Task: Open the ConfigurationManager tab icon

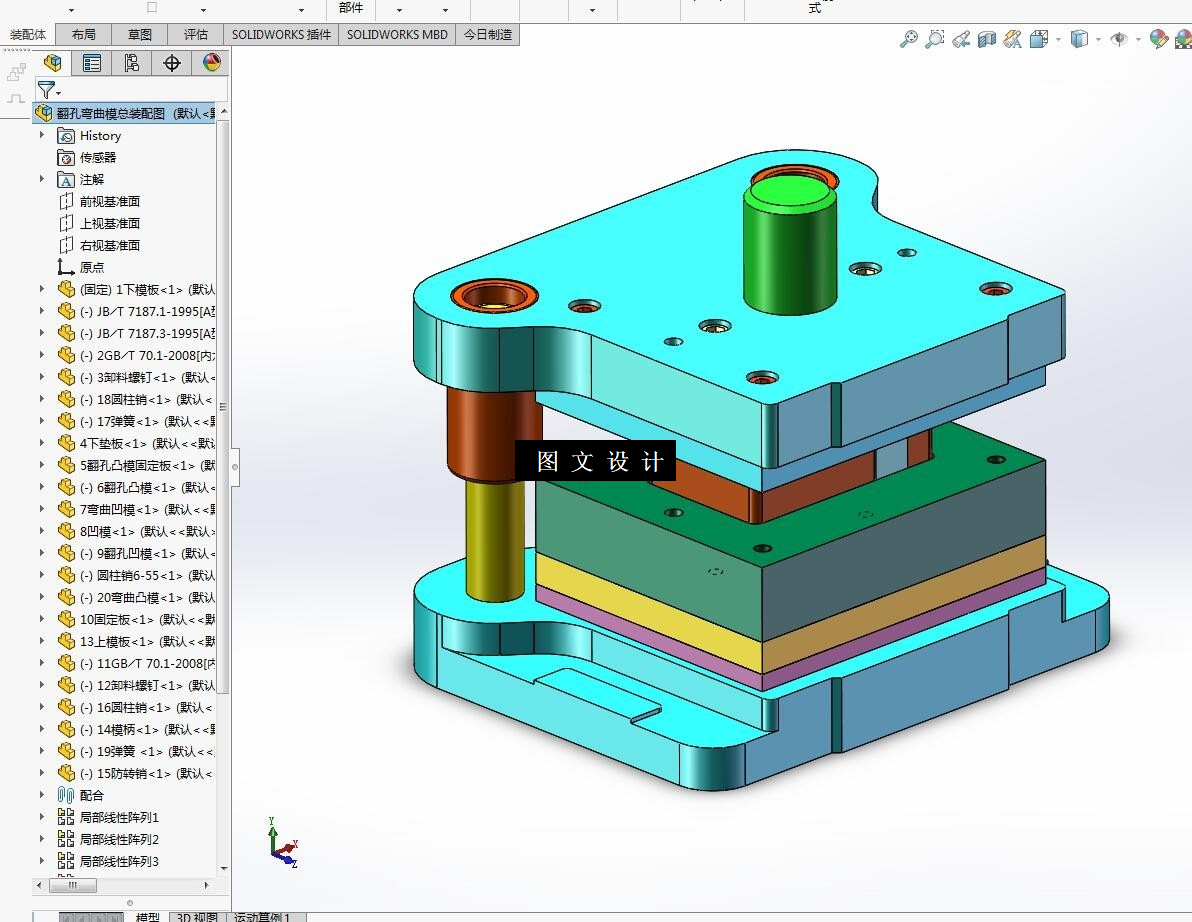Action: [132, 62]
